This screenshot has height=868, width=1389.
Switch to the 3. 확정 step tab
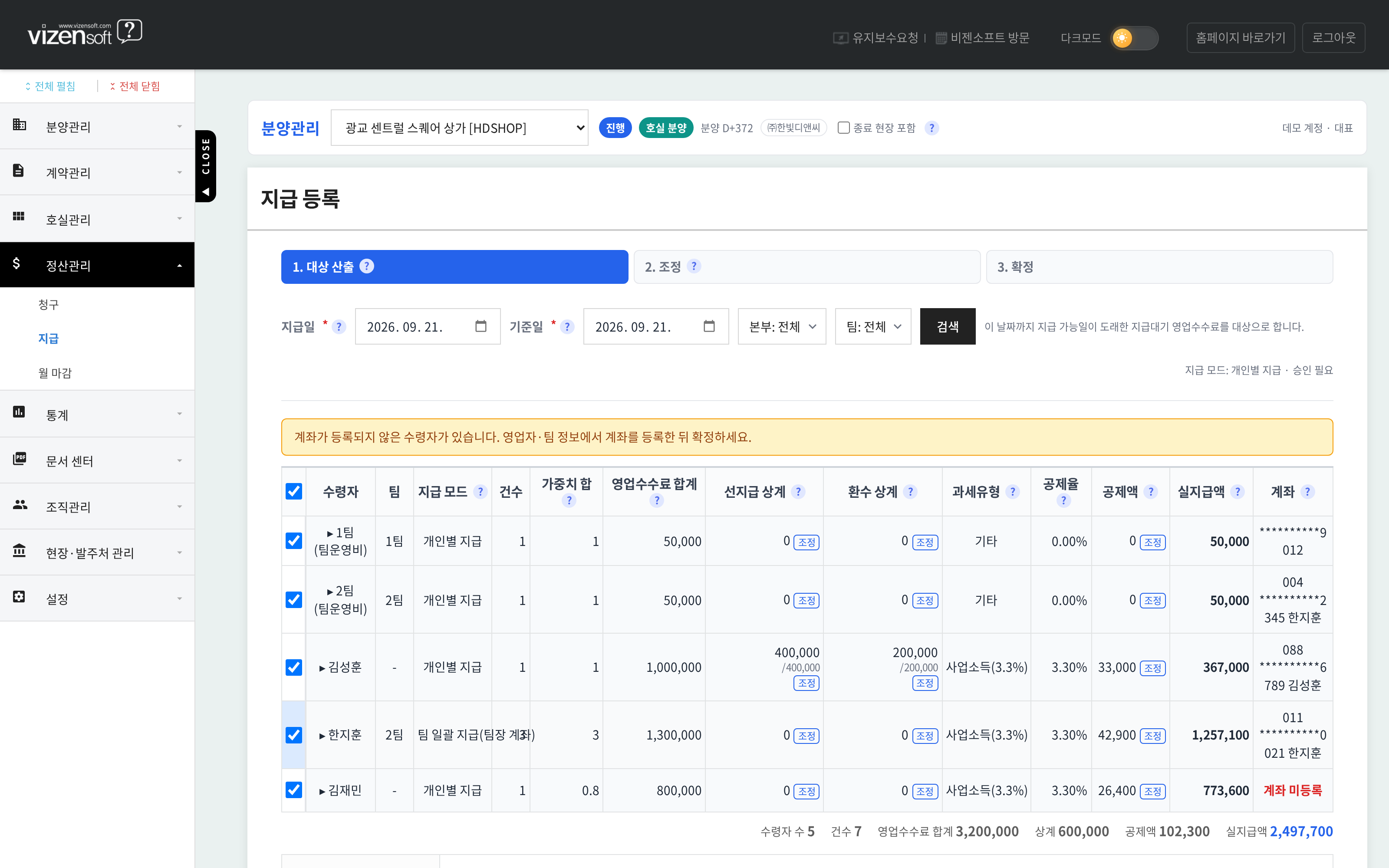[x=1159, y=266]
